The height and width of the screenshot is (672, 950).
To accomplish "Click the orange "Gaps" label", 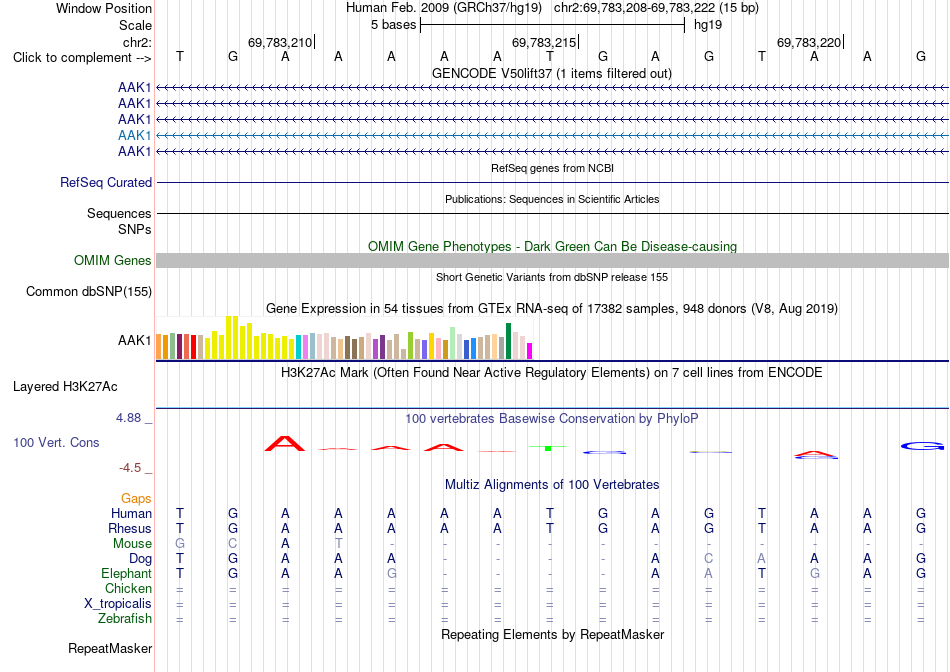I will pos(136,498).
